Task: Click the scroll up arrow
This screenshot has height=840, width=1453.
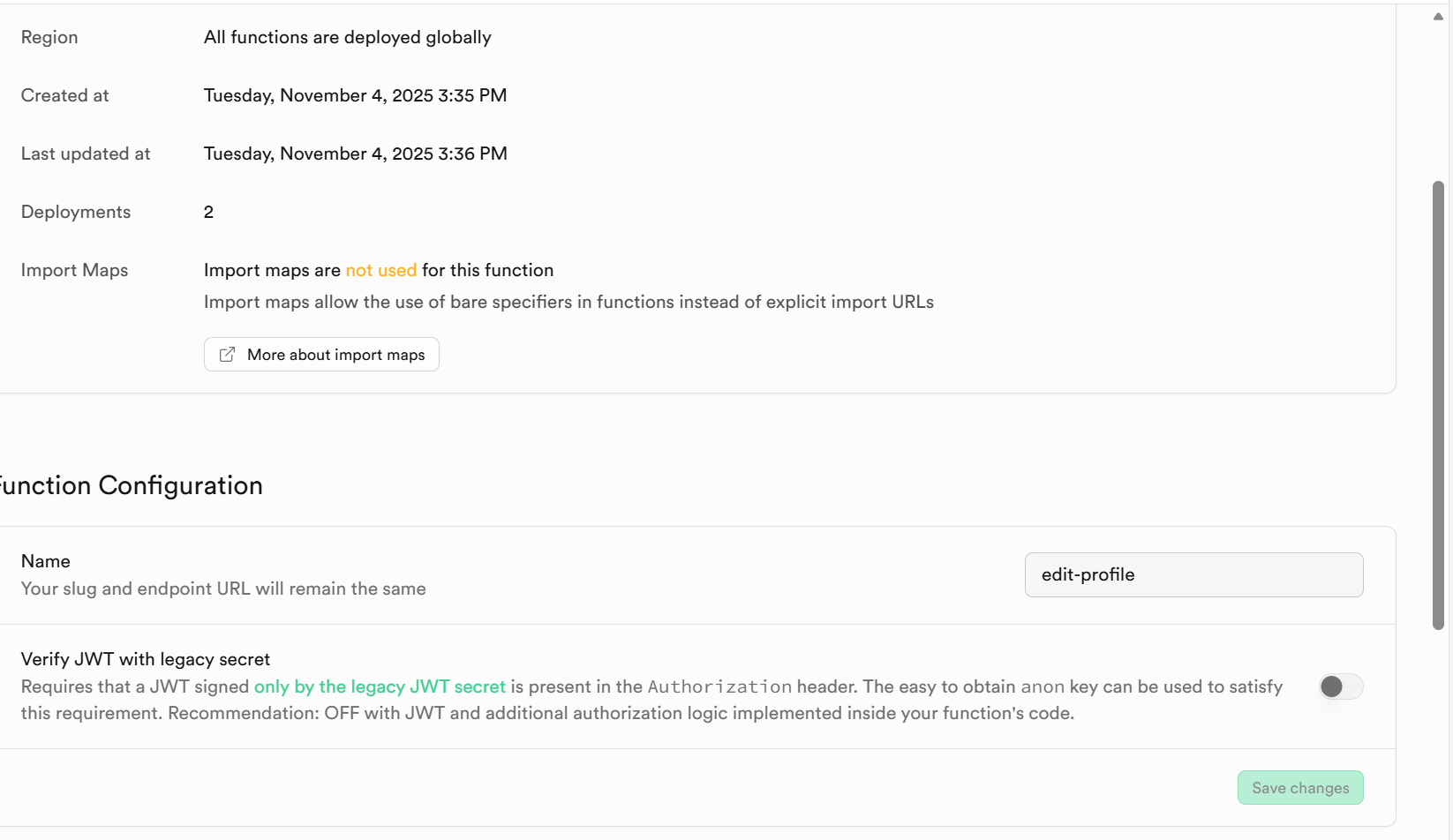Action: 1438,17
